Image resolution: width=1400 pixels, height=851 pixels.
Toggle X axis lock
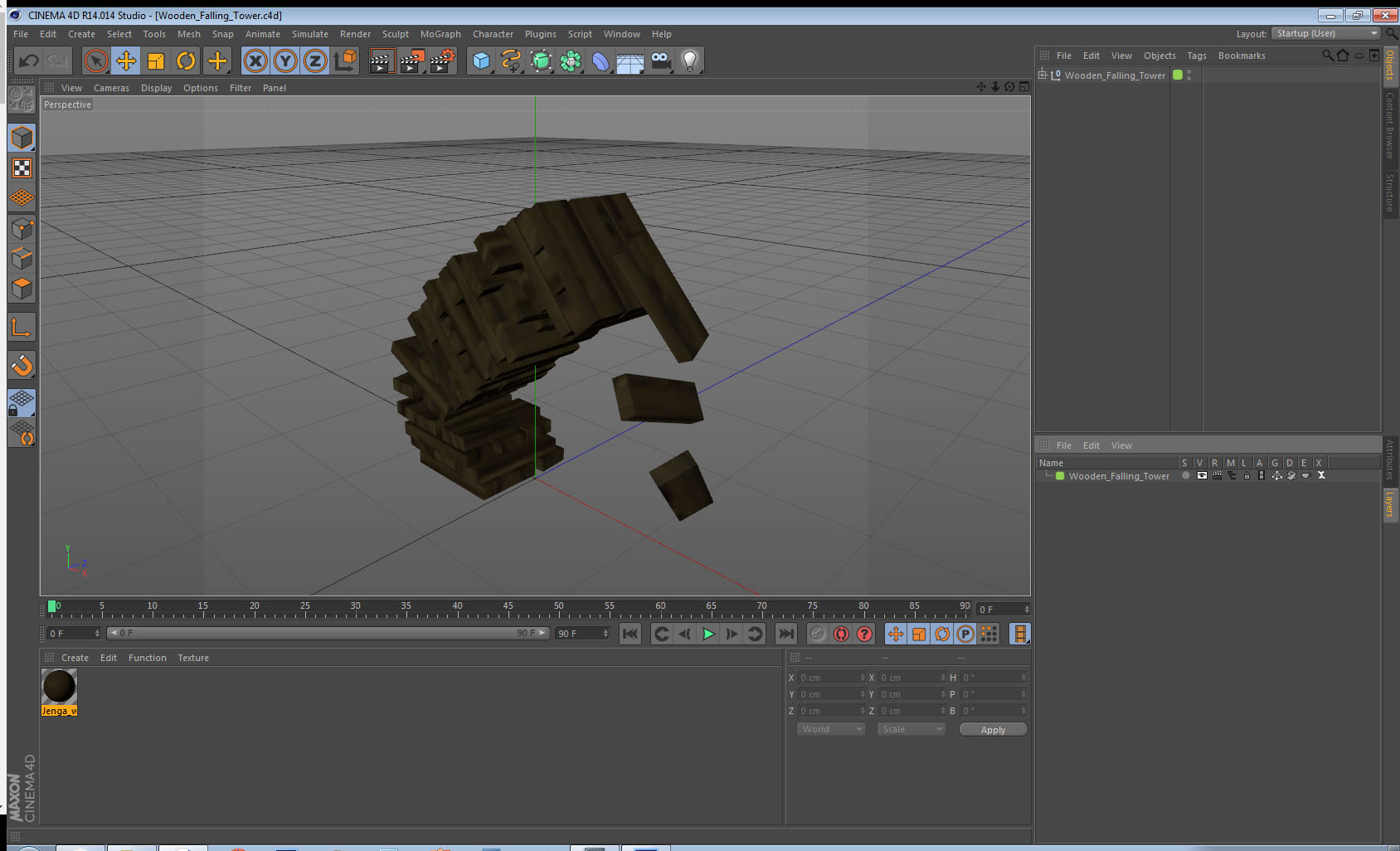pyautogui.click(x=255, y=61)
